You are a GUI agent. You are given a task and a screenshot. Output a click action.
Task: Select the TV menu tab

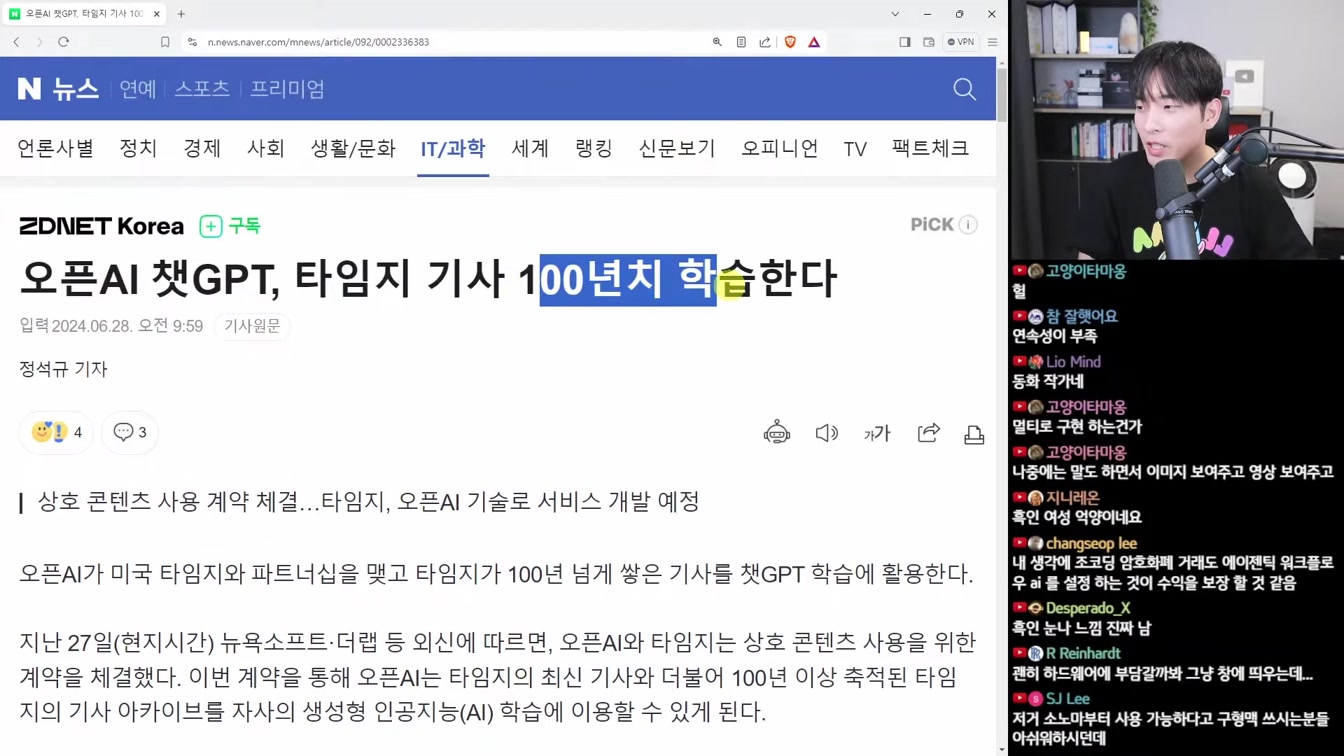(855, 149)
